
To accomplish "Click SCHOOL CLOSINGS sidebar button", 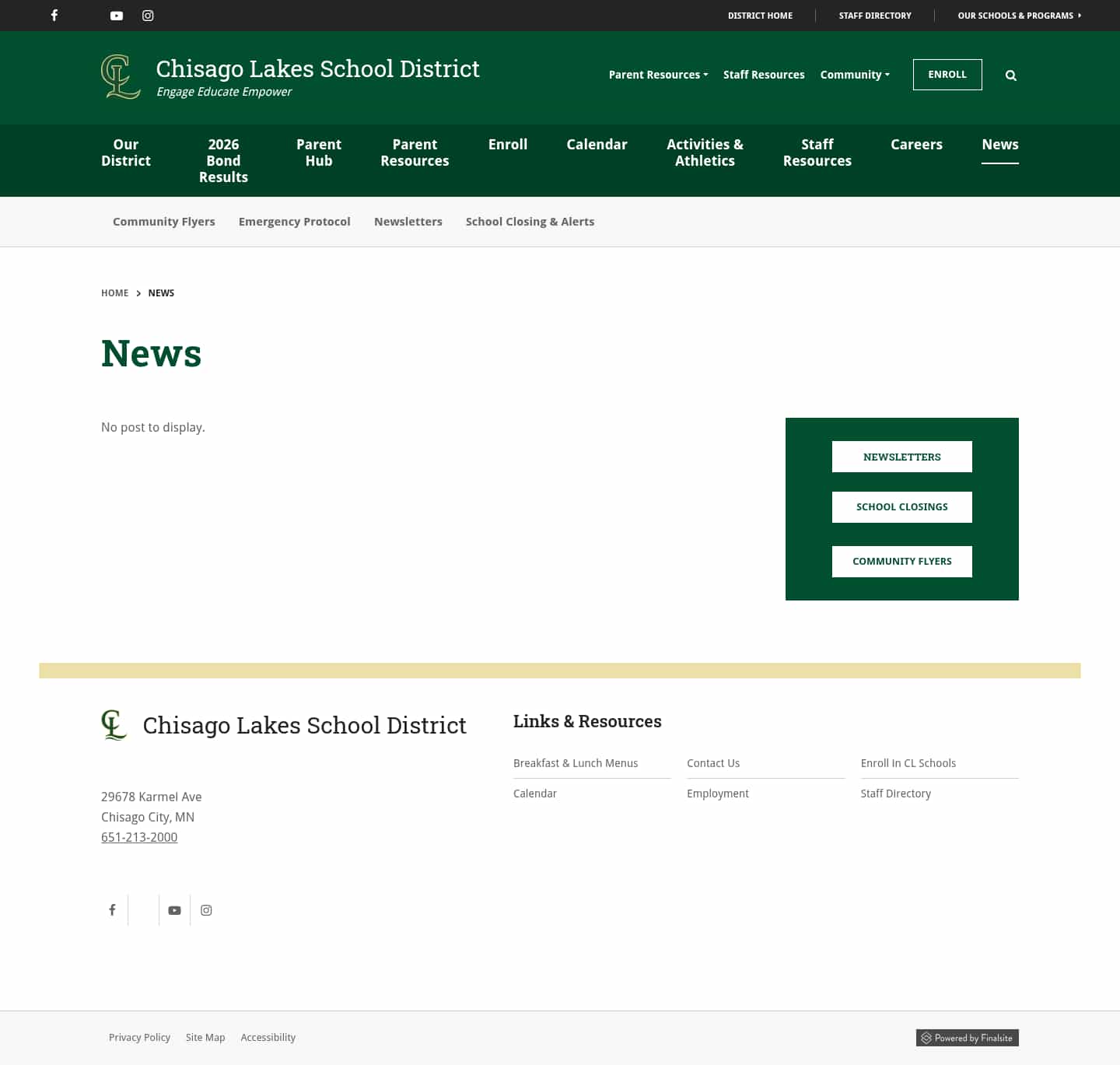I will click(x=902, y=507).
